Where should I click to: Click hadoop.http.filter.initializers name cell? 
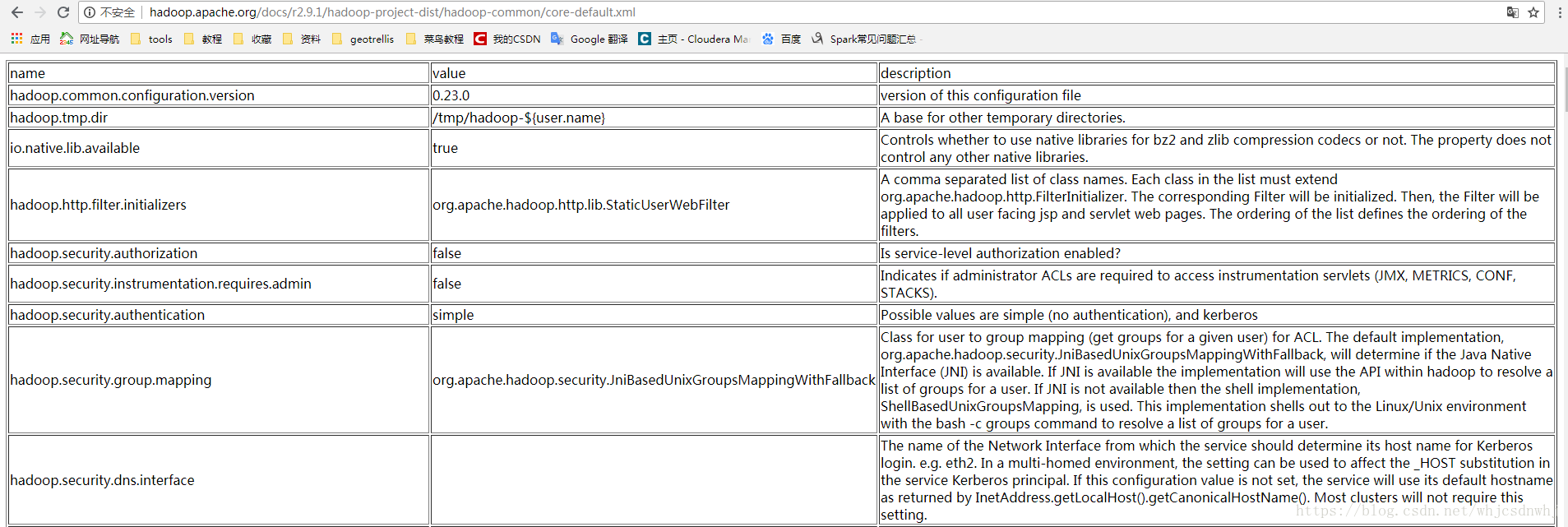(219, 205)
